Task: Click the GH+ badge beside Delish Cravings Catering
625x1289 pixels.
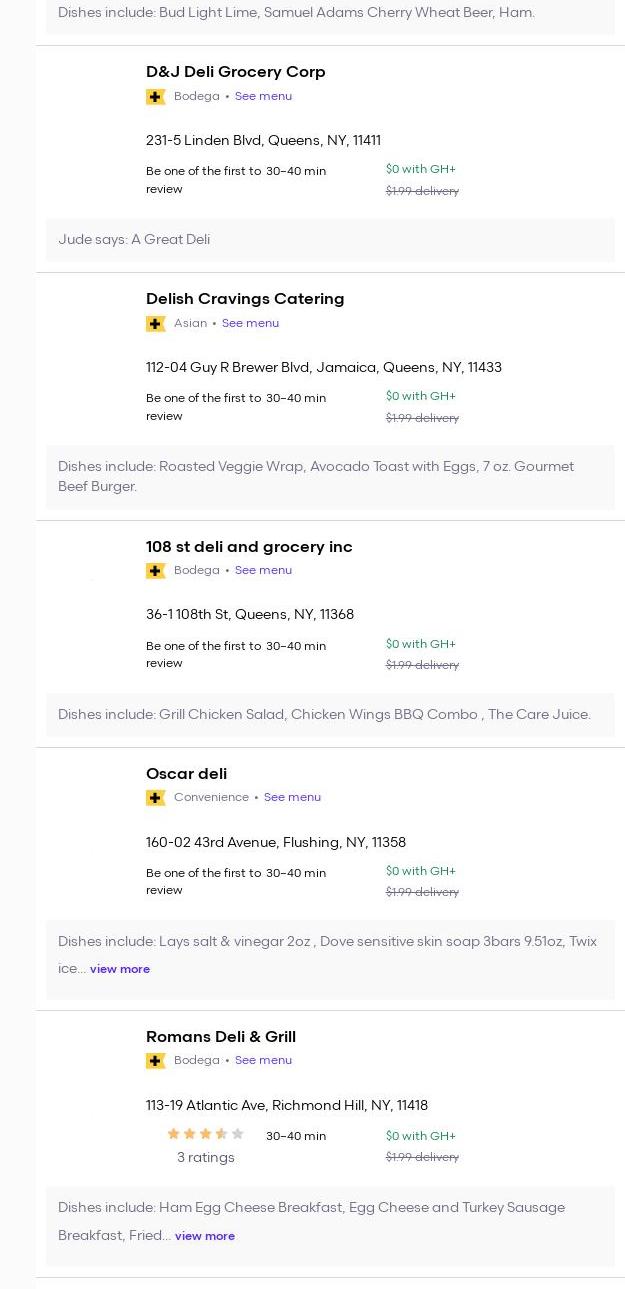Action: 155,324
